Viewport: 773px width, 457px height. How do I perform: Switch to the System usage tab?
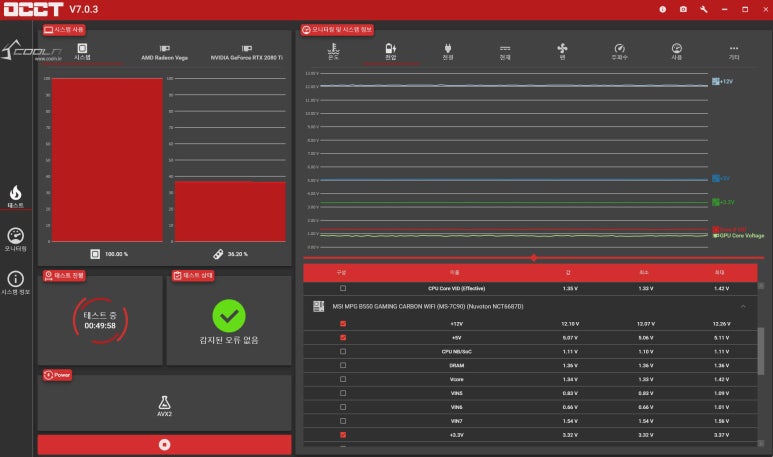coord(82,51)
